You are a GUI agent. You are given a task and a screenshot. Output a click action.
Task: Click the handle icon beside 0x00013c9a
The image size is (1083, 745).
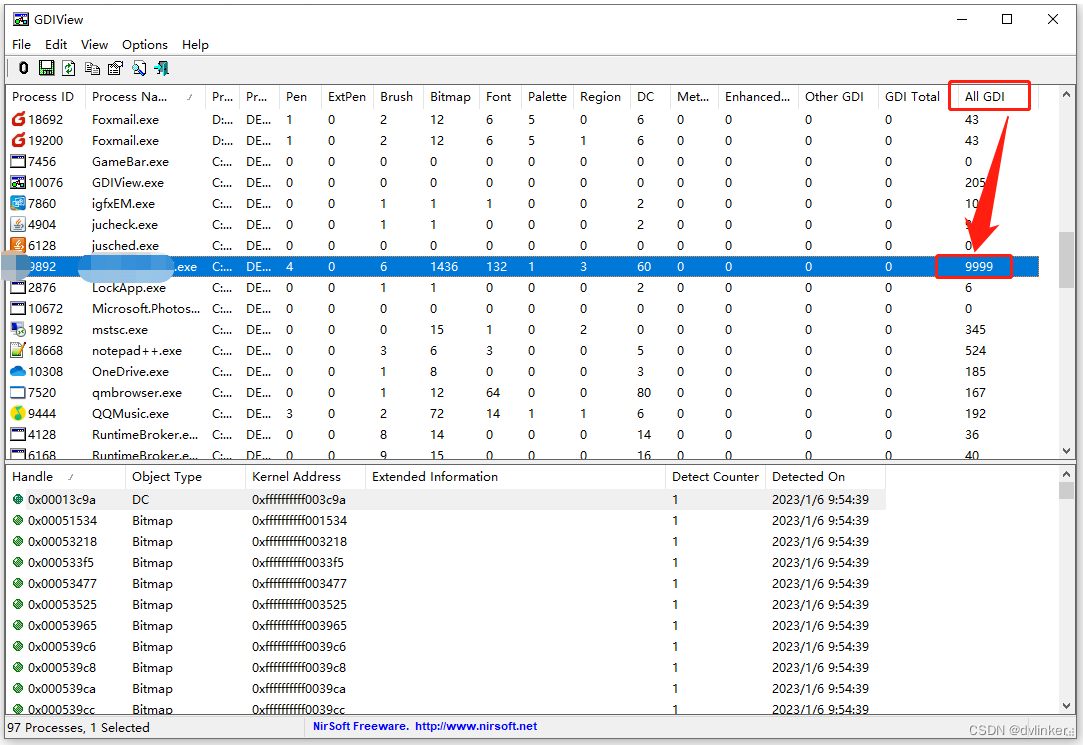[x=18, y=499]
